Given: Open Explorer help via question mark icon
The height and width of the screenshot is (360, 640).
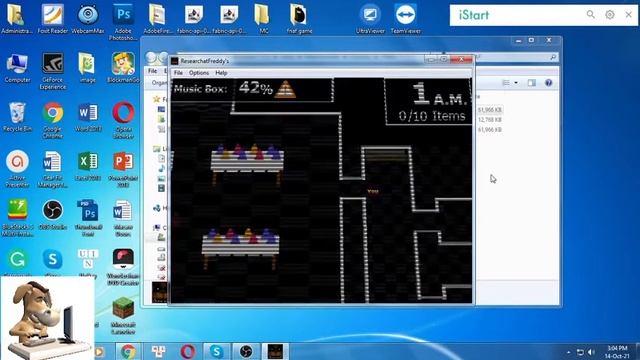Looking at the screenshot, I should point(549,83).
